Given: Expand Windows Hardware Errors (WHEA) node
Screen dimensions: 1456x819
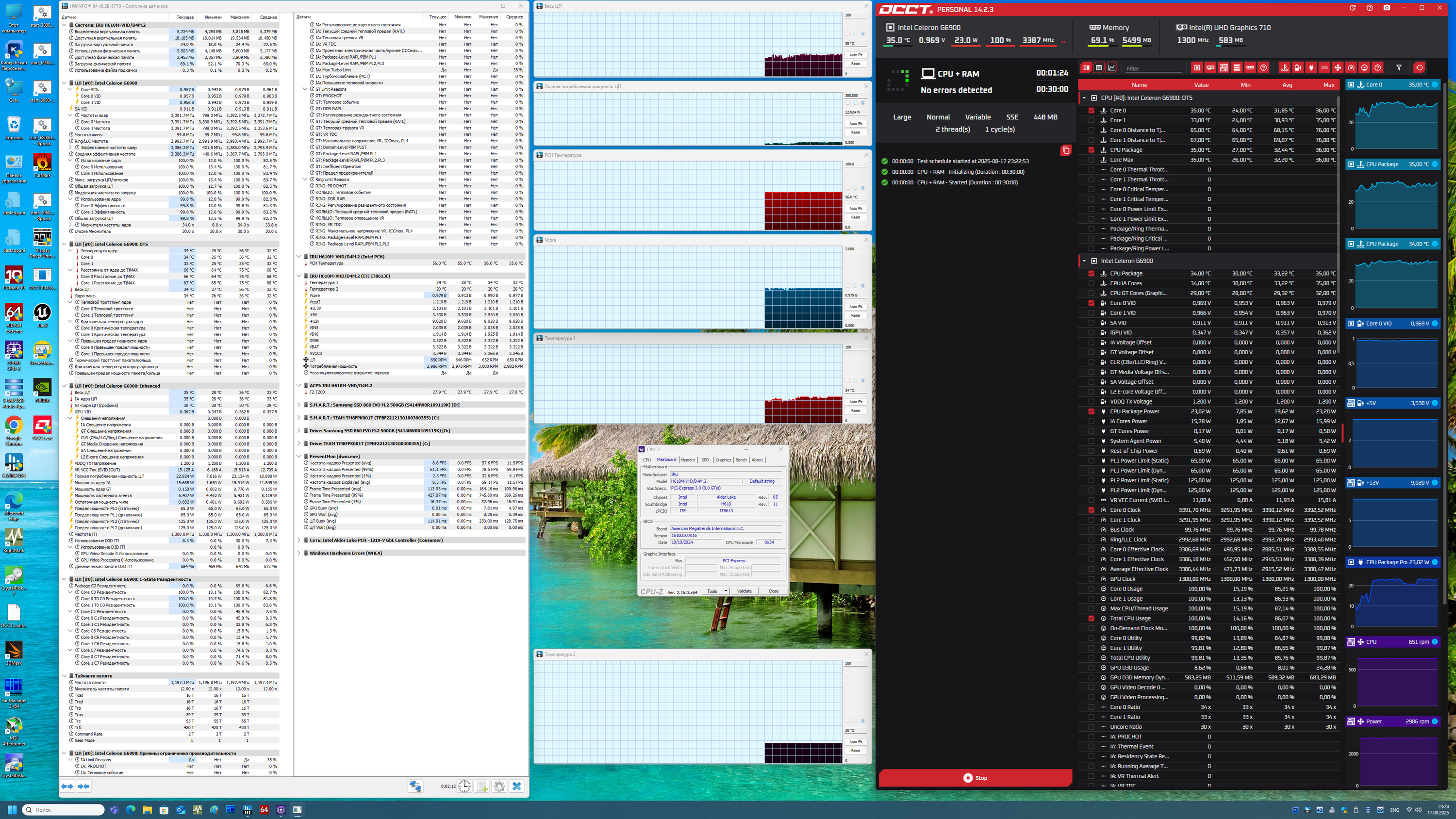Looking at the screenshot, I should click(299, 553).
